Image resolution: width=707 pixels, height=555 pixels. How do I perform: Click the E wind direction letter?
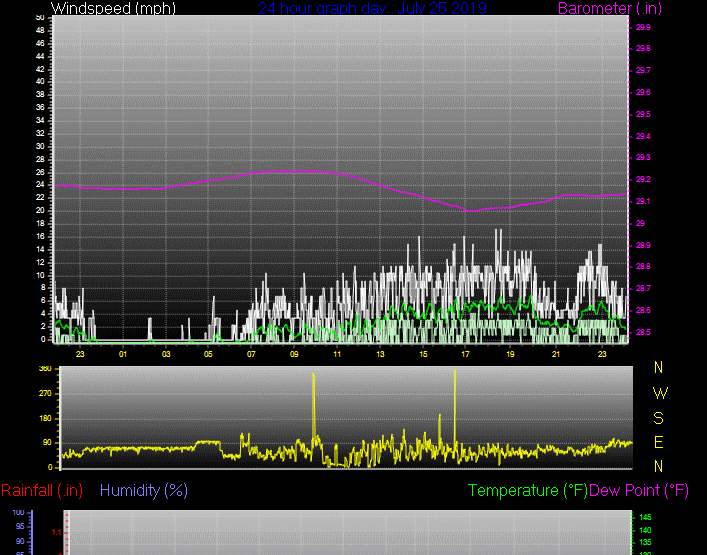click(659, 441)
